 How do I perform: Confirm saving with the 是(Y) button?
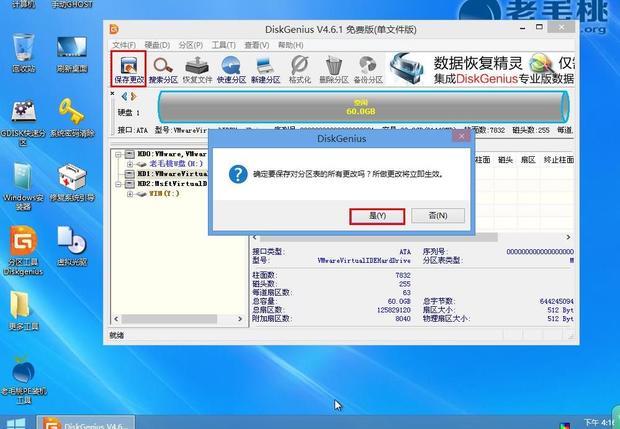(x=376, y=215)
